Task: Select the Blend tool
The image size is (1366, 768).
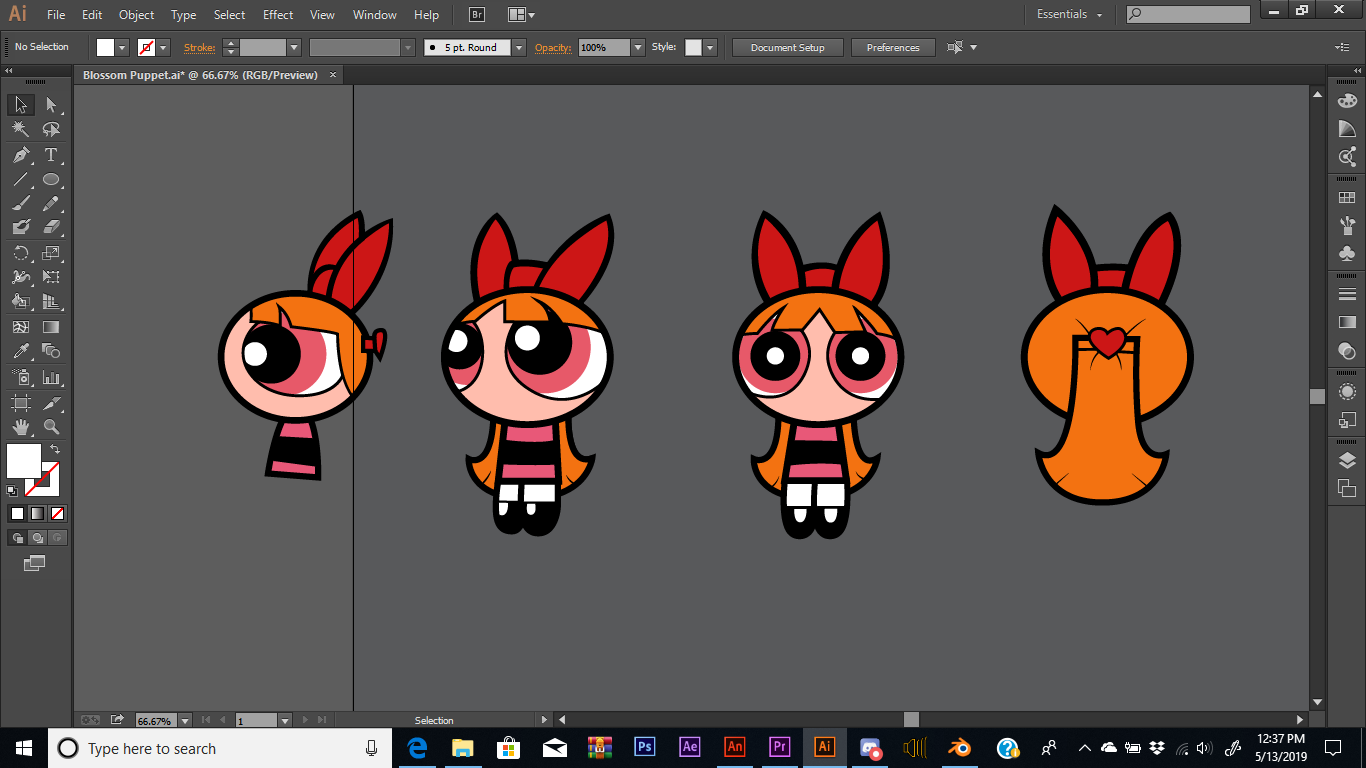Action: (x=51, y=351)
